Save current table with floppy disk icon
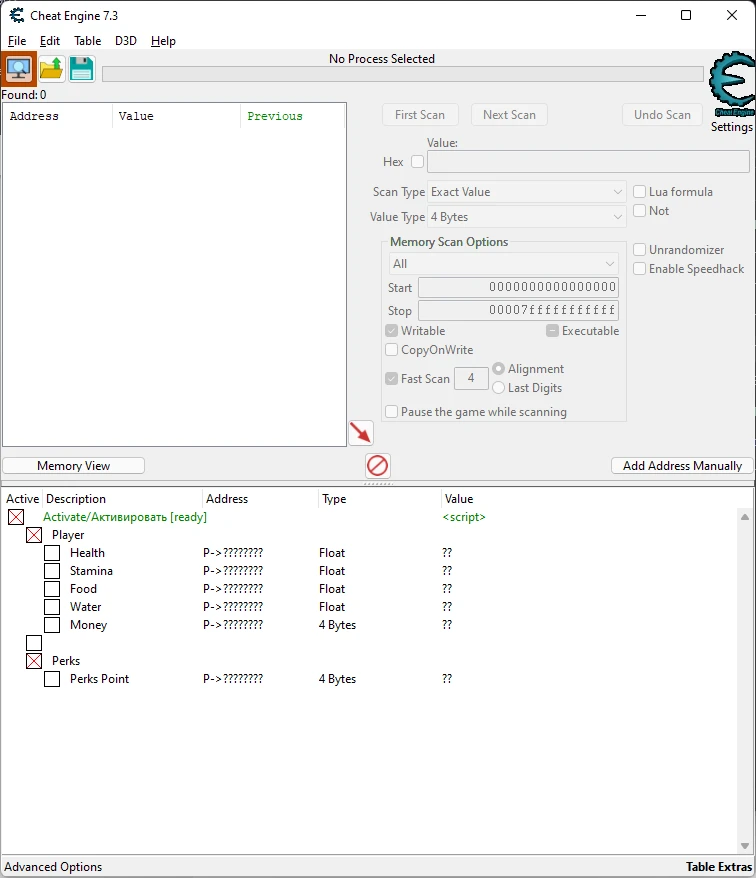Screen dimensions: 756x878 click(82, 69)
